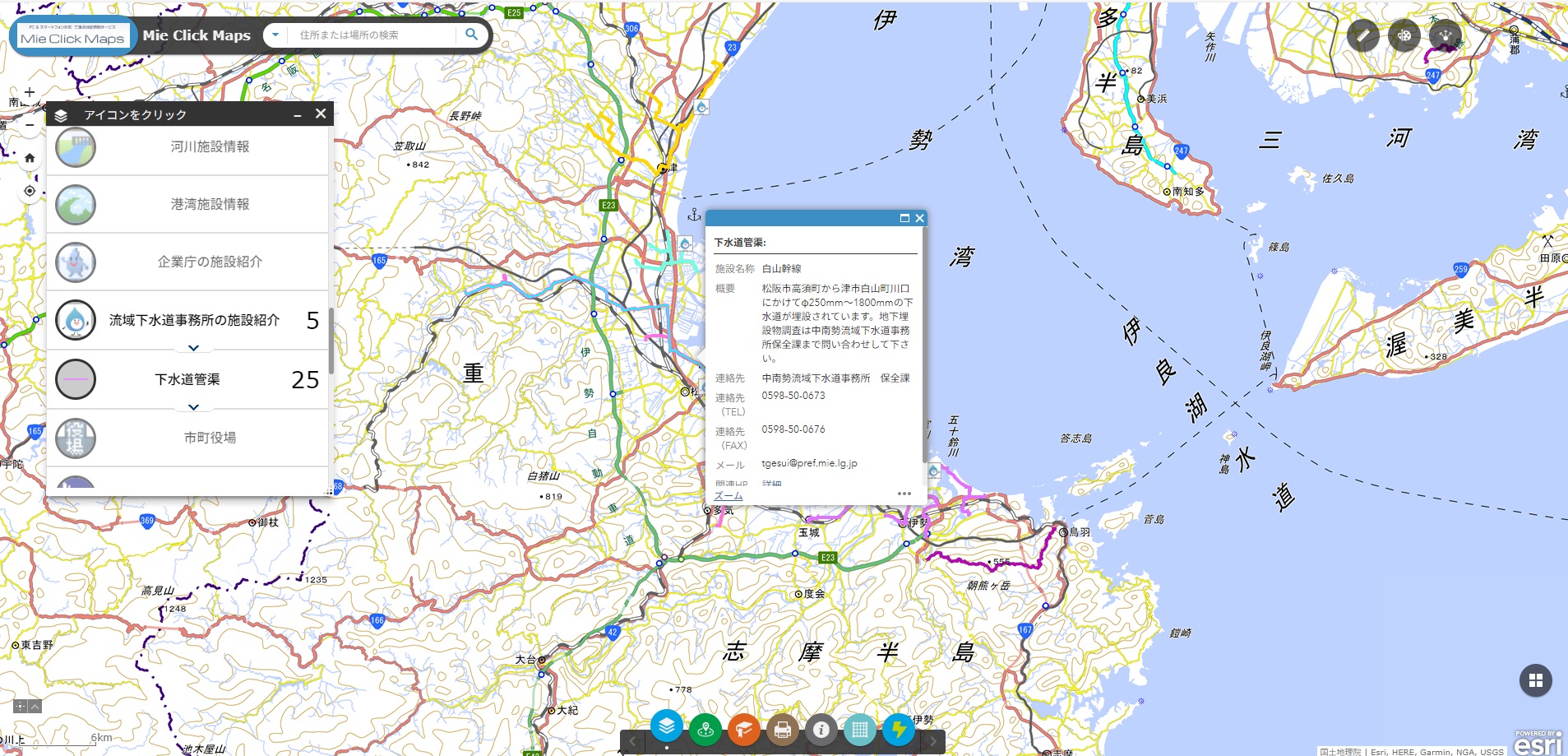Expand the 流域下水道事務所の施設紹介 chevron
The height and width of the screenshot is (756, 1568).
pyautogui.click(x=193, y=348)
